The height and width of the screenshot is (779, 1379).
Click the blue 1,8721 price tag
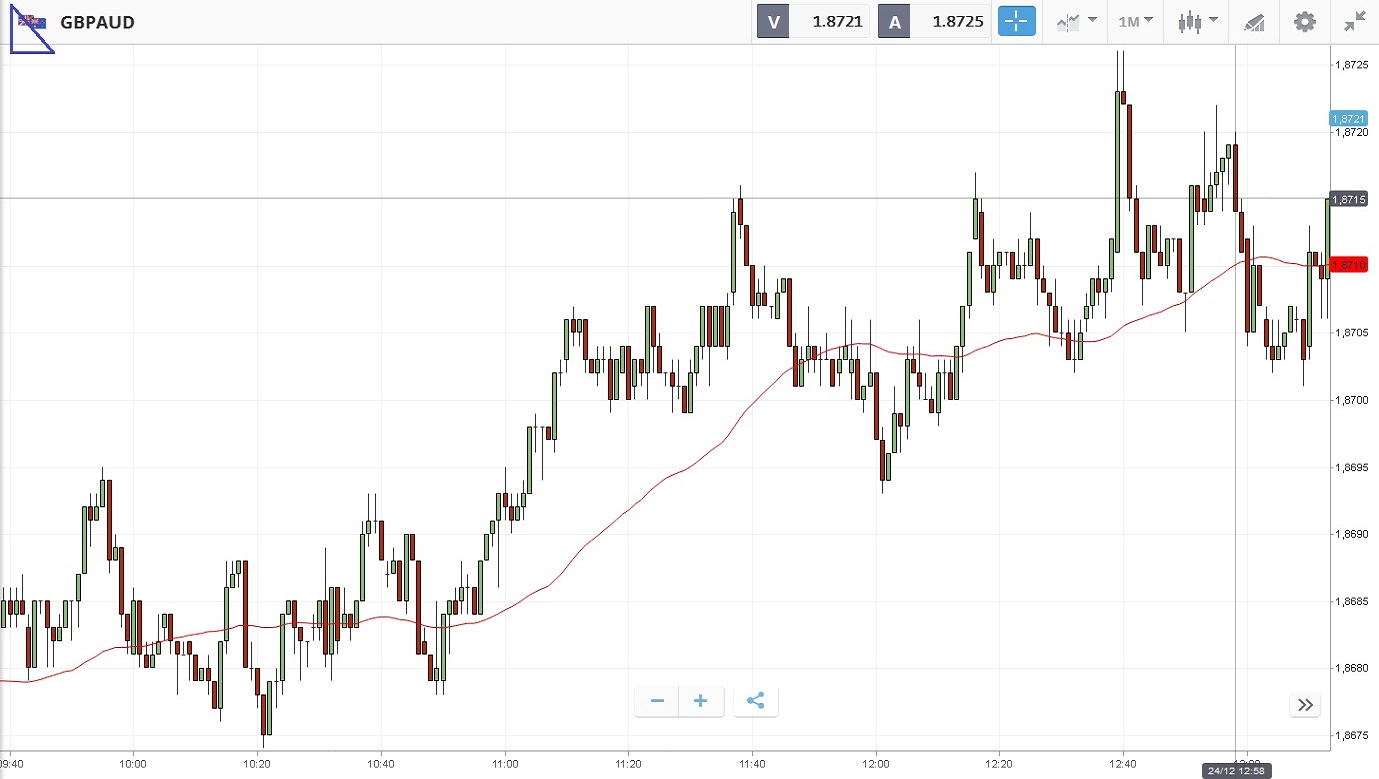1348,118
